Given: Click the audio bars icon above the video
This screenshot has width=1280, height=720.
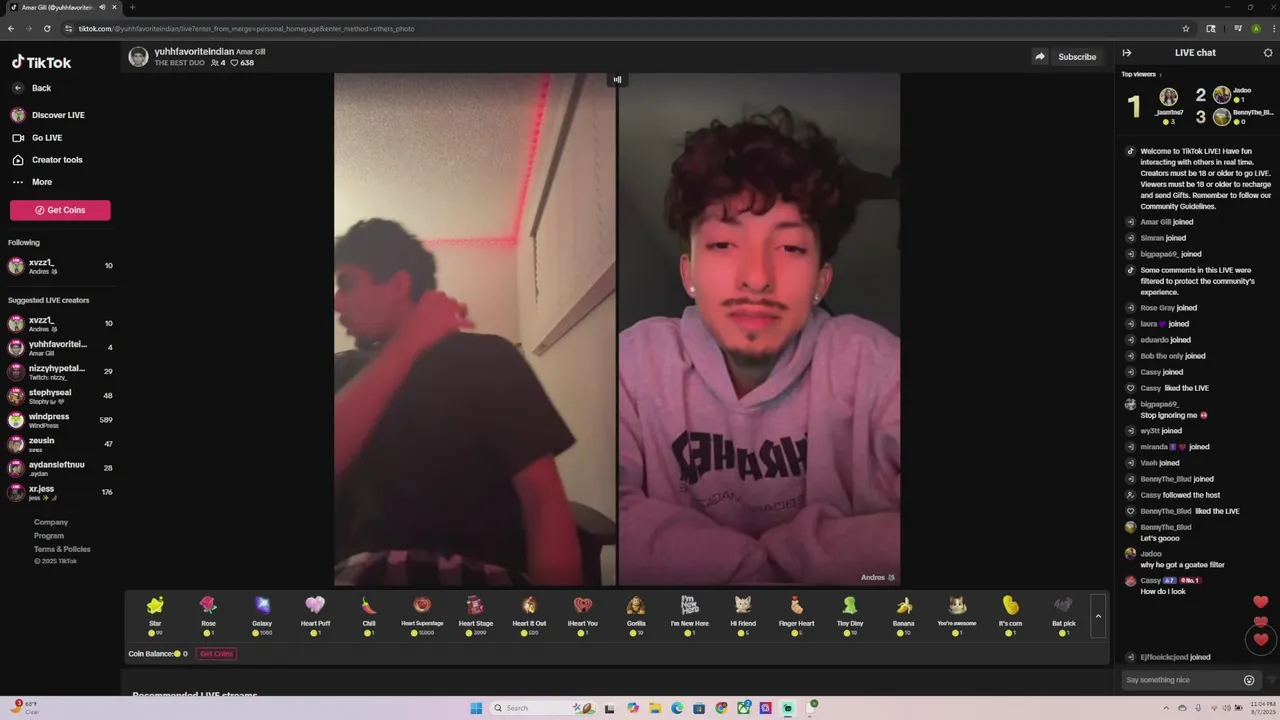Looking at the screenshot, I should tap(617, 80).
